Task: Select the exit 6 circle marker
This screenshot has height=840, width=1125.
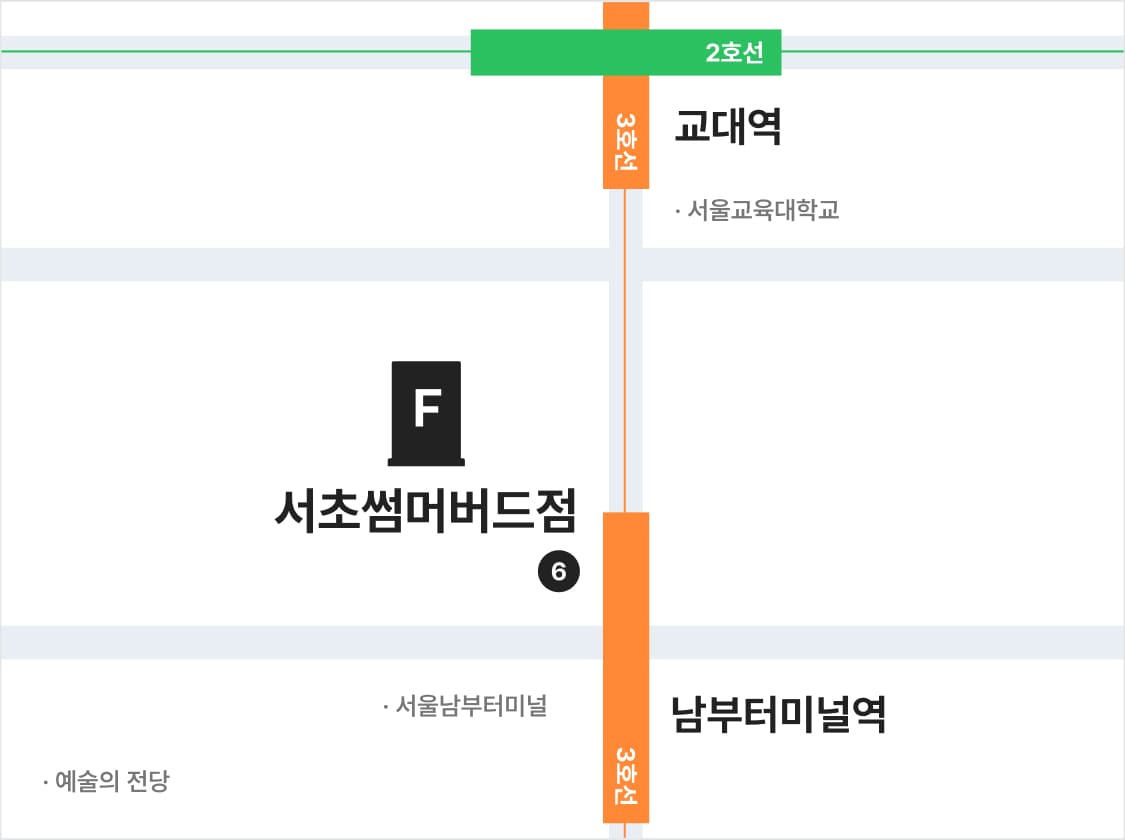Action: (x=558, y=572)
